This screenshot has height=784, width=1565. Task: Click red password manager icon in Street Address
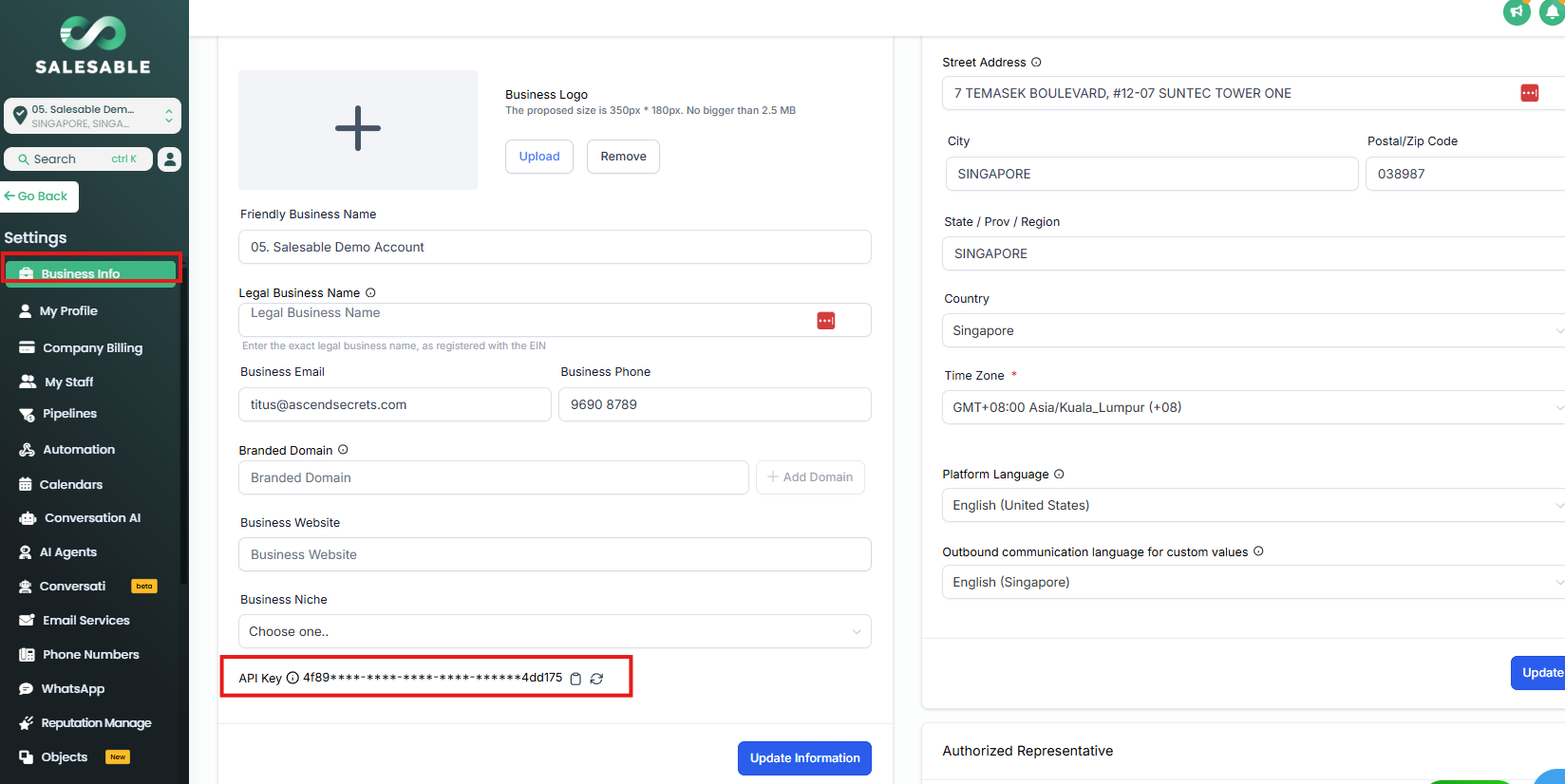tap(1529, 93)
